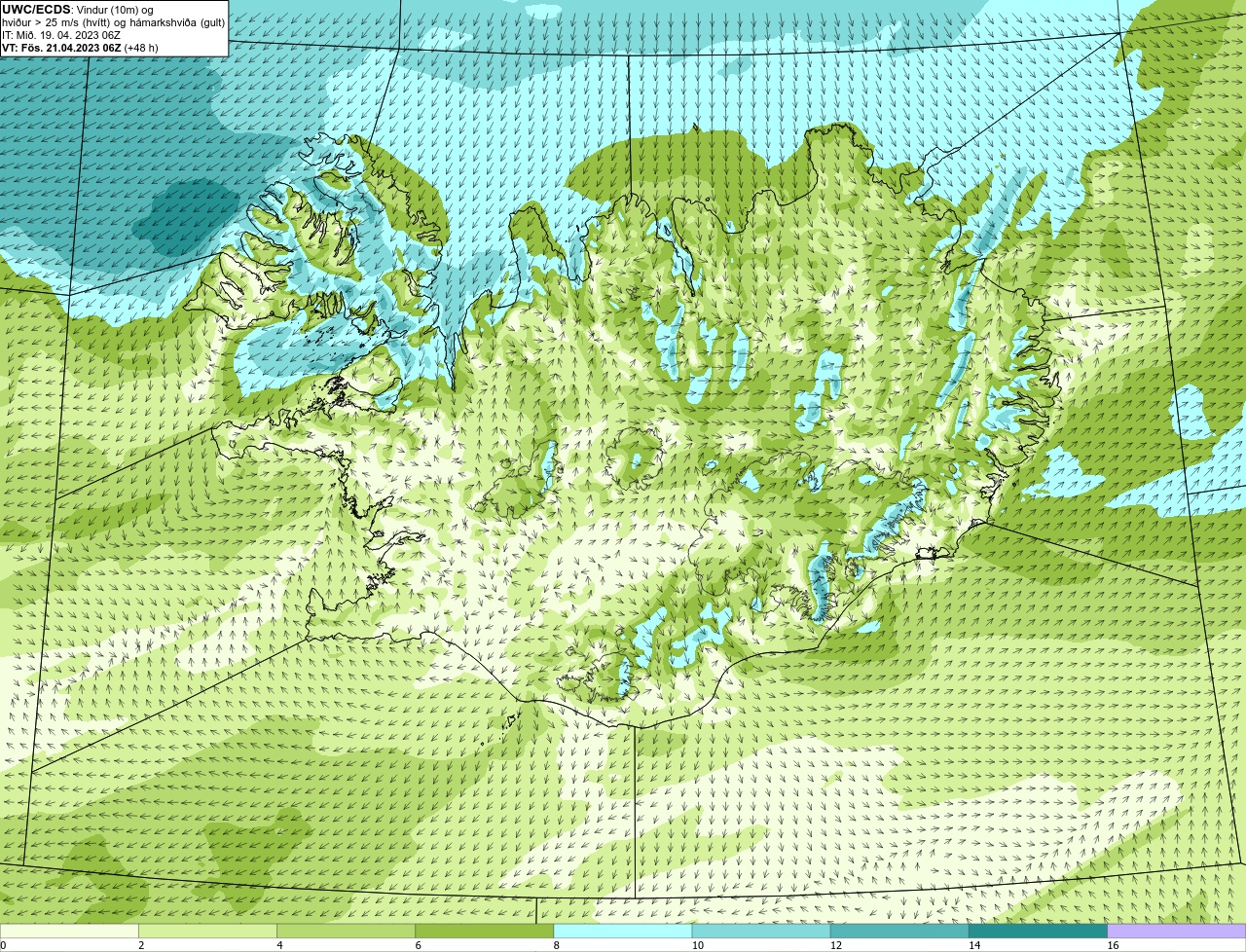Click the "UWC/ECDS: Vindur (10m) og" title line
The width and height of the screenshot is (1246, 952).
[x=78, y=10]
